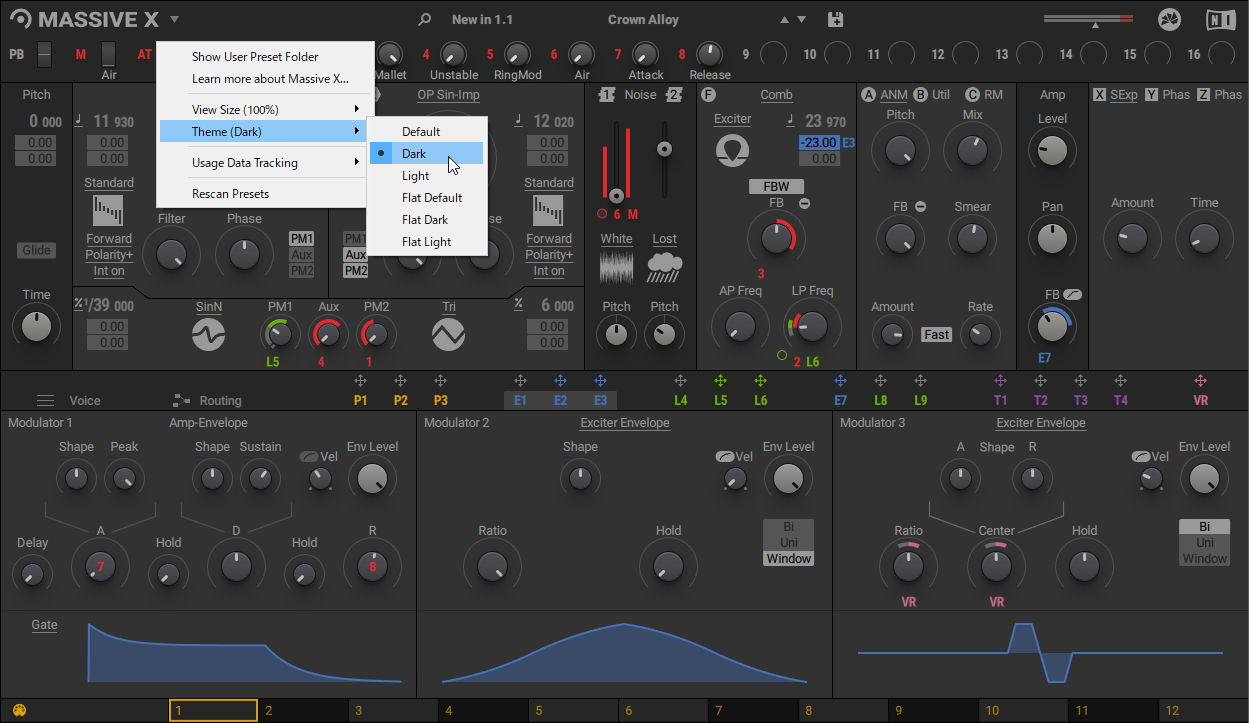
Task: Save preset with the floppy disk icon
Action: [836, 19]
